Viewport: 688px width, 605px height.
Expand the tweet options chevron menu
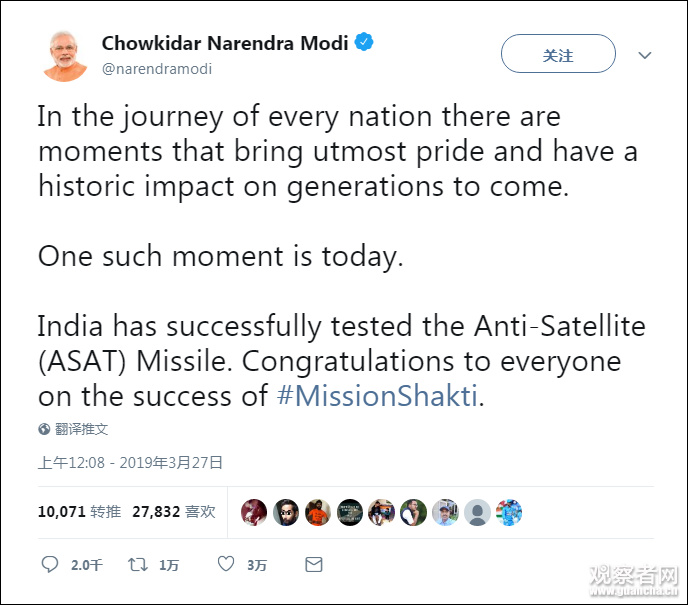point(645,56)
